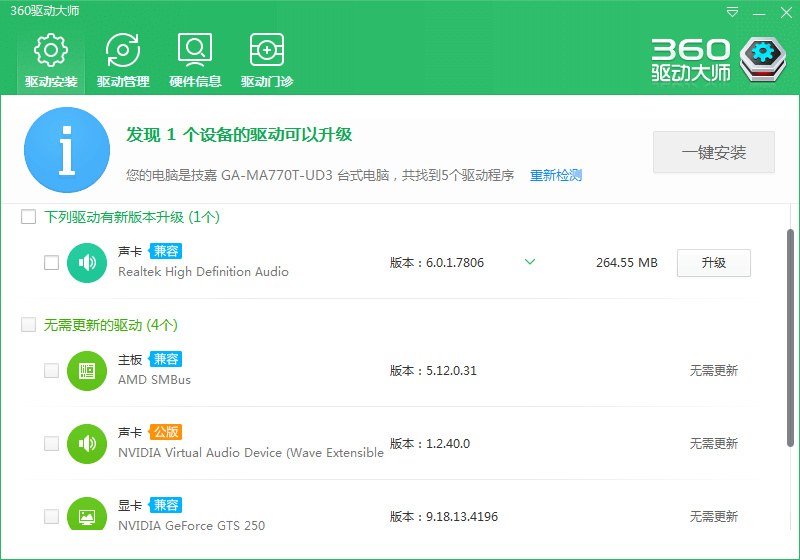
Task: Open the 驱动安装 gear icon tab
Action: click(51, 61)
